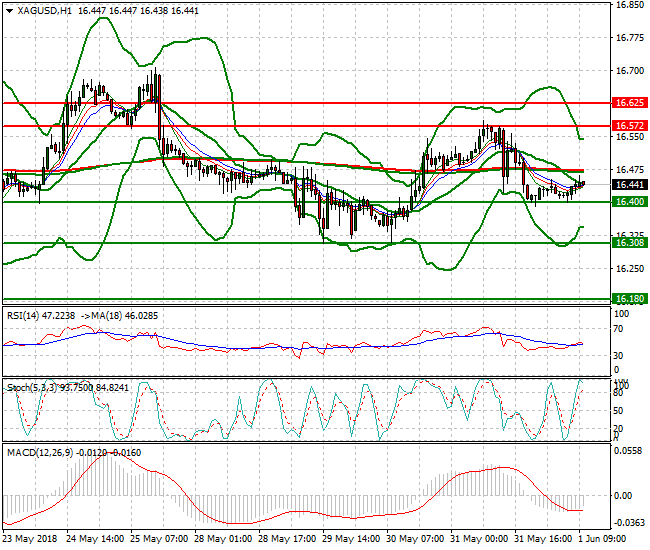Click the current price tag 16.441
The width and height of the screenshot is (650, 550).
(628, 185)
